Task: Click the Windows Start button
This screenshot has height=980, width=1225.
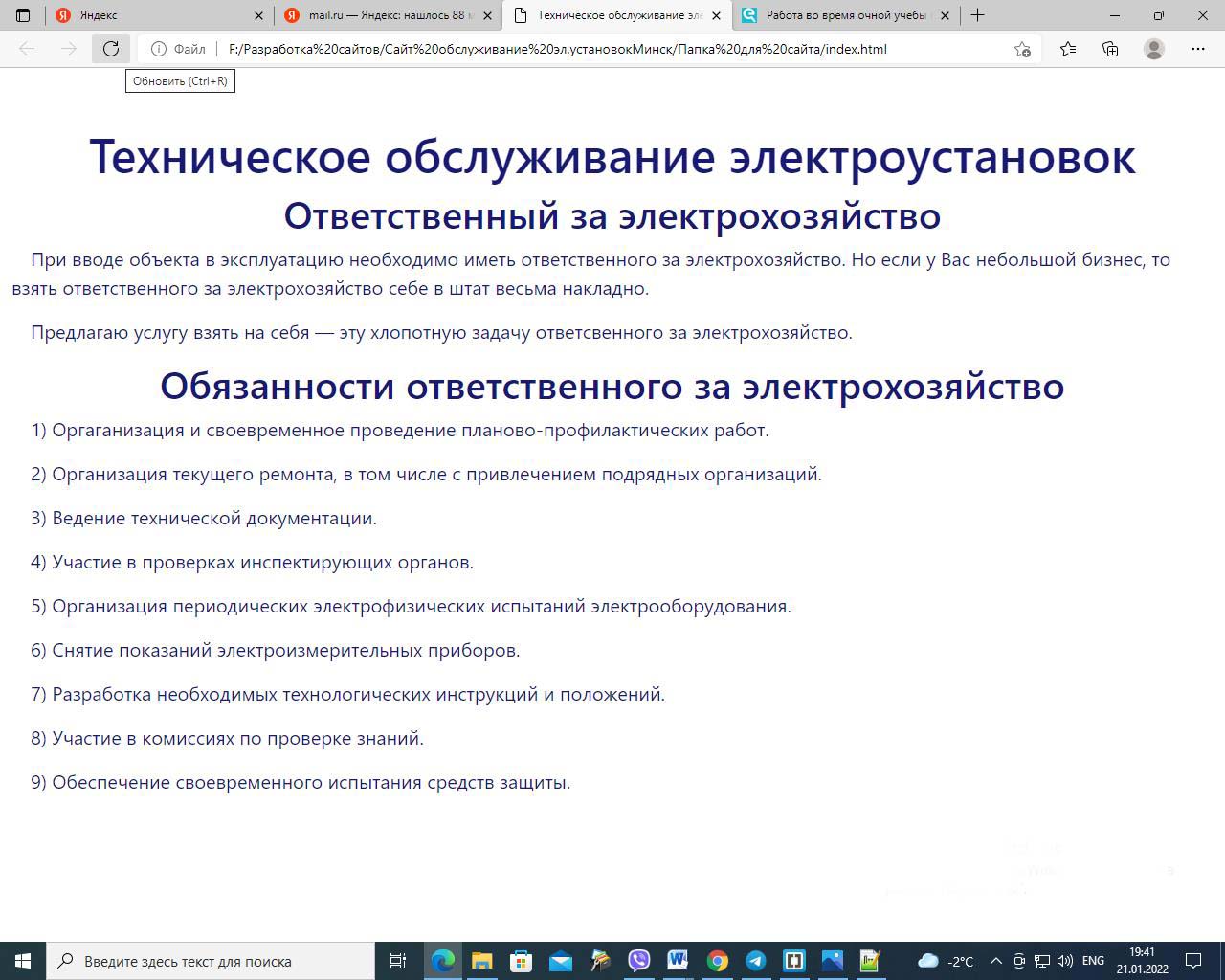Action: point(23,961)
